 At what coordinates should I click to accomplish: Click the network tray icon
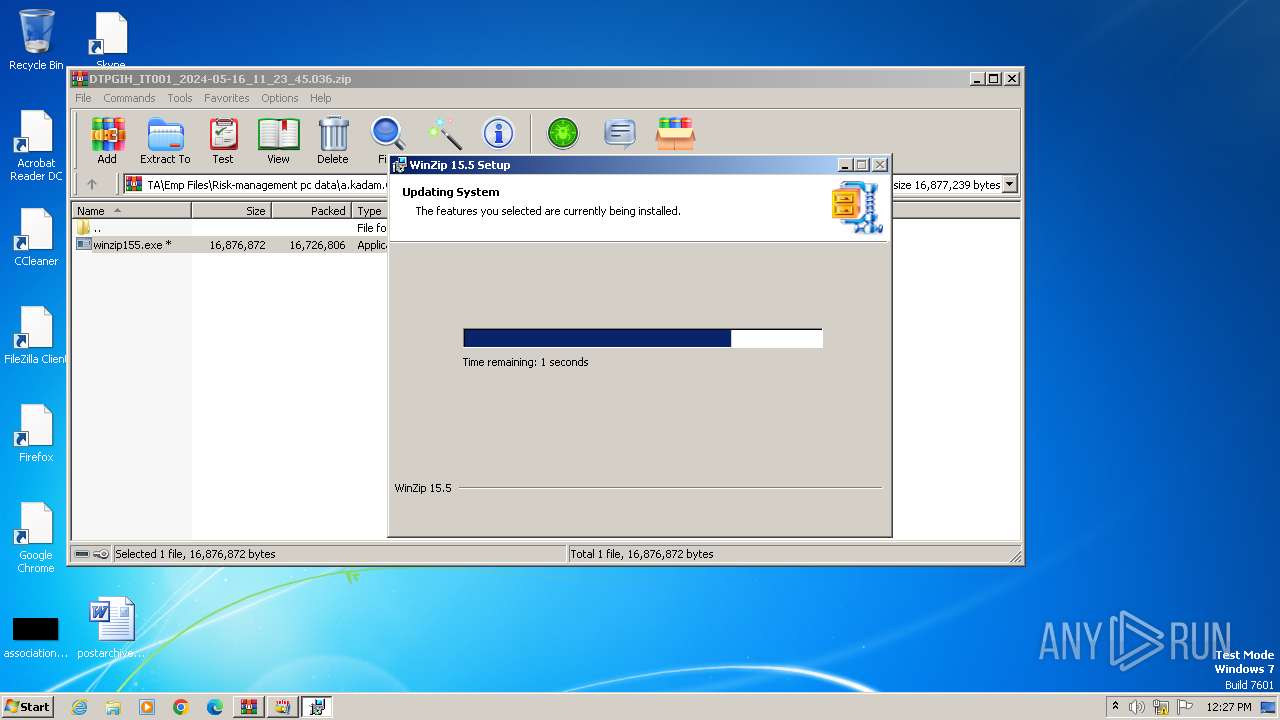pyautogui.click(x=1161, y=707)
